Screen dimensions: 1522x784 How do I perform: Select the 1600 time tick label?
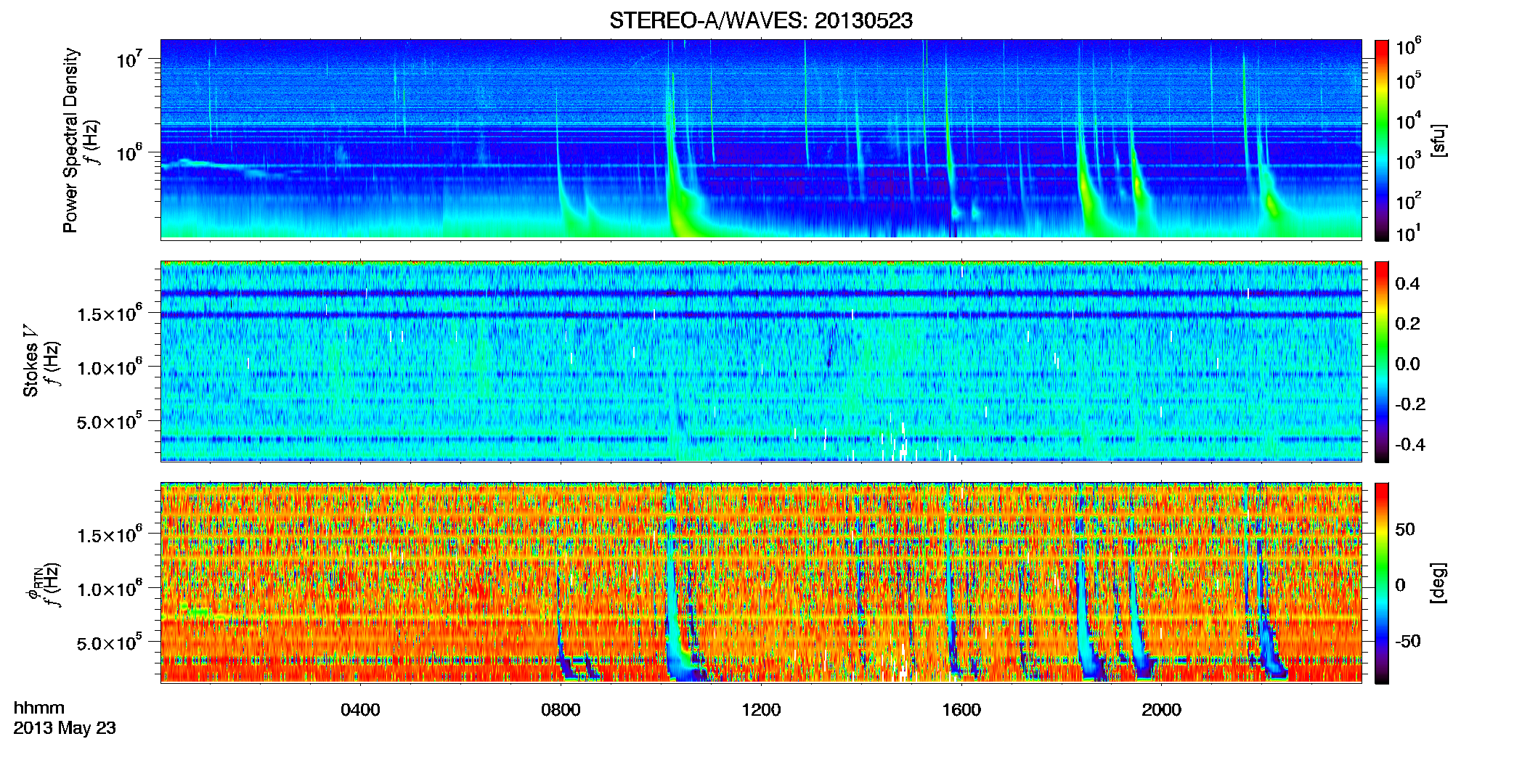(961, 710)
